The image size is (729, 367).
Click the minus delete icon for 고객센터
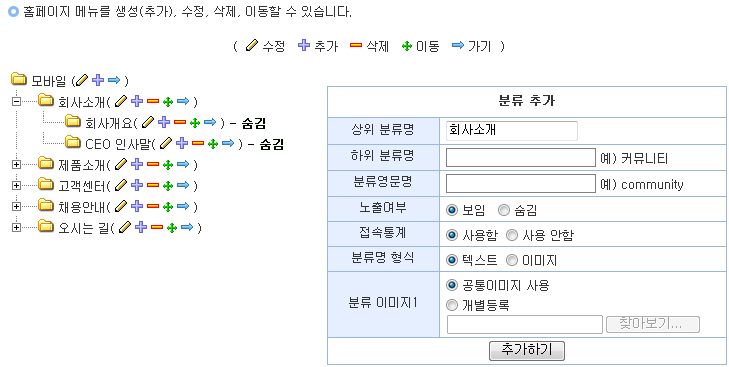click(x=152, y=185)
